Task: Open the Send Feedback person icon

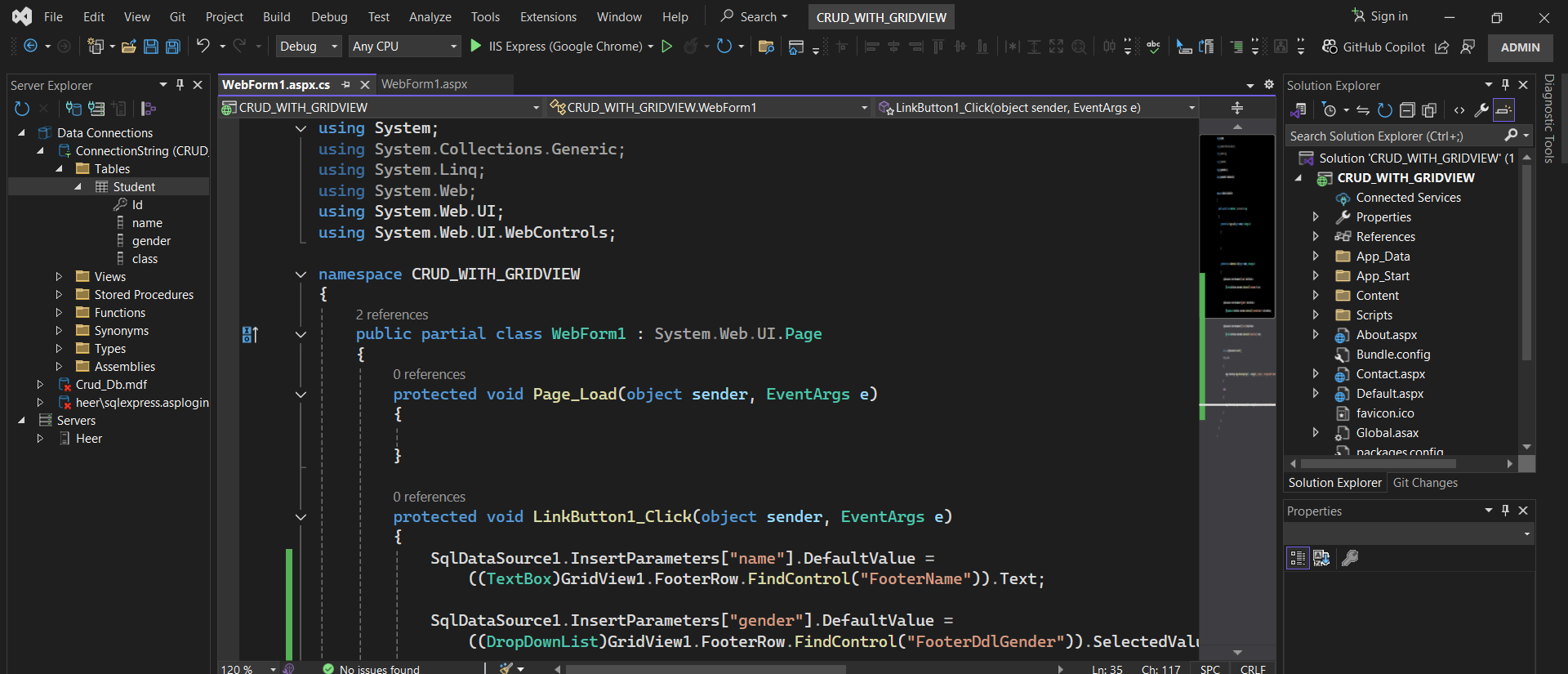Action: tap(1468, 47)
